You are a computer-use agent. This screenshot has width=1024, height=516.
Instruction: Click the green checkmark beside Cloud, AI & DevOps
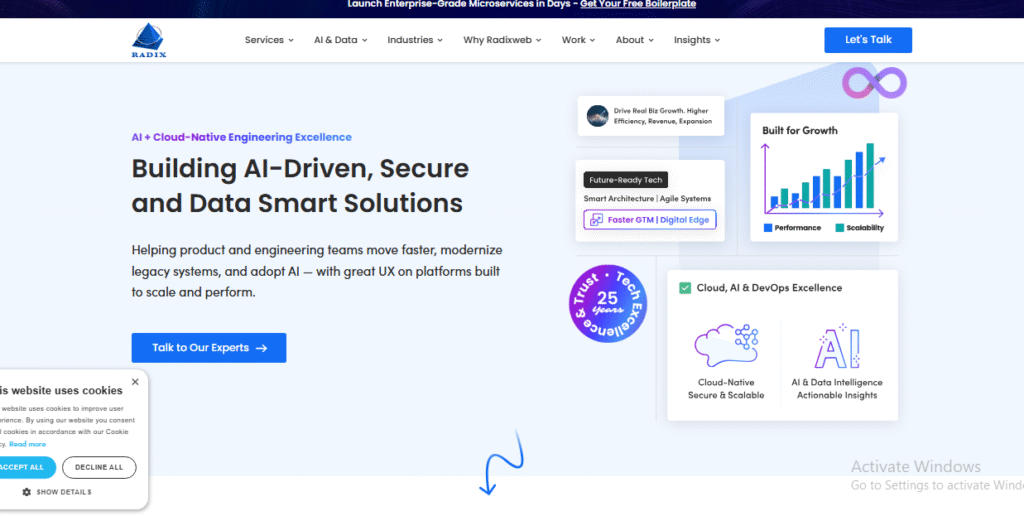[x=685, y=287]
